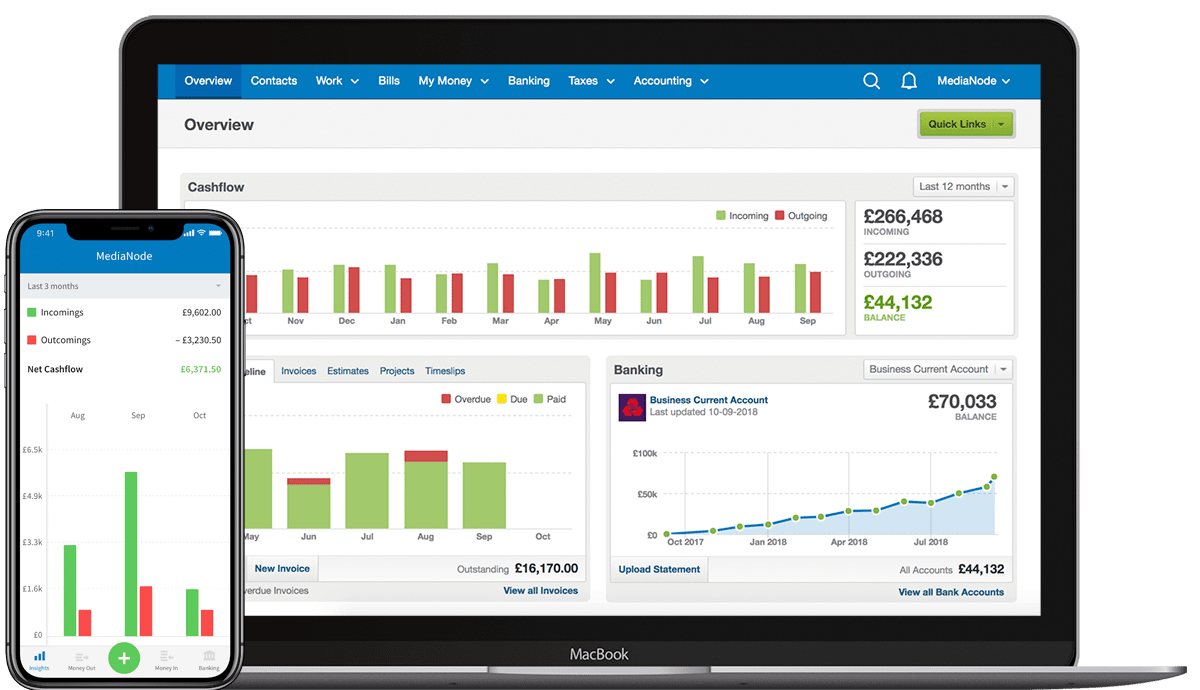Expand Last 3 months selector on phone
Image resolution: width=1200 pixels, height=690 pixels.
124,286
